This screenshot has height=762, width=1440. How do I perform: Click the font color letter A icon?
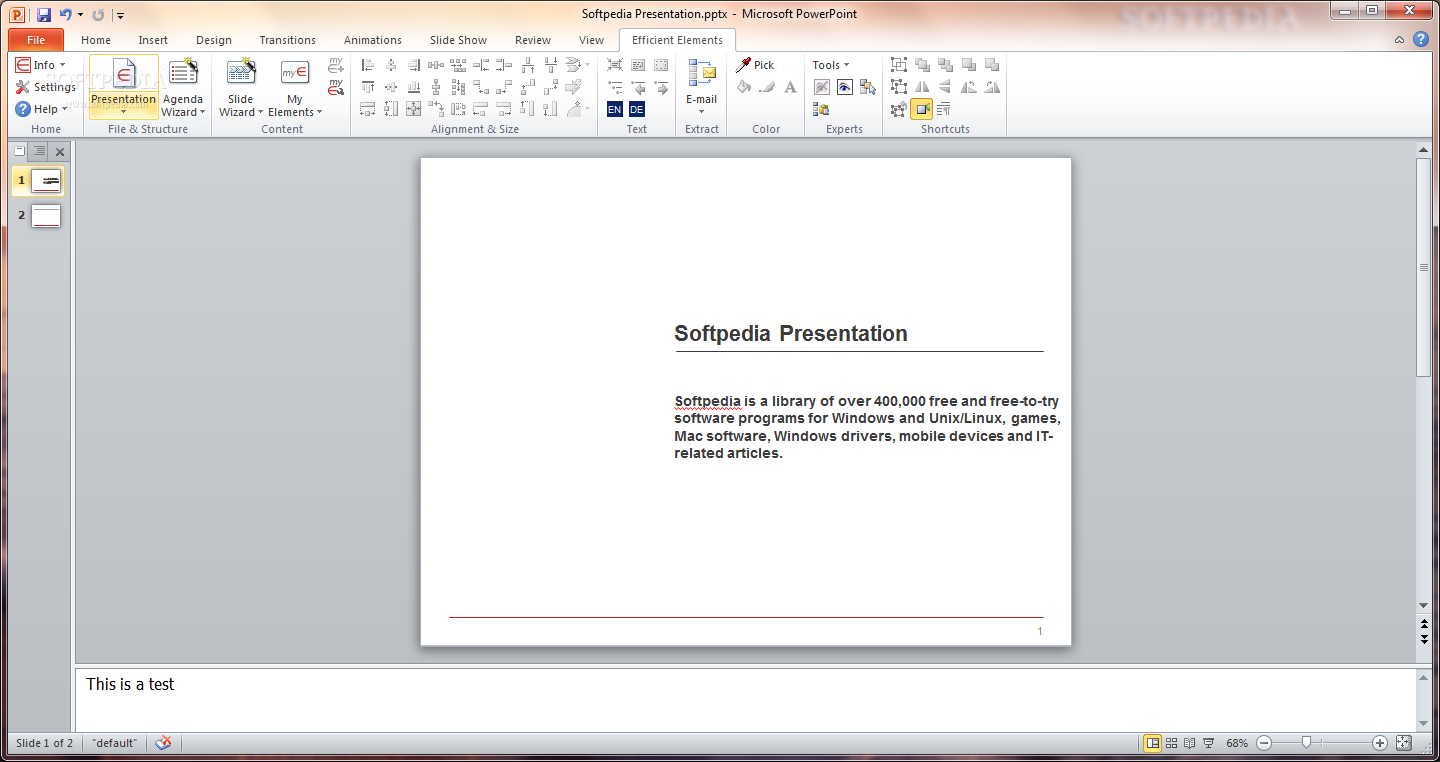[790, 87]
